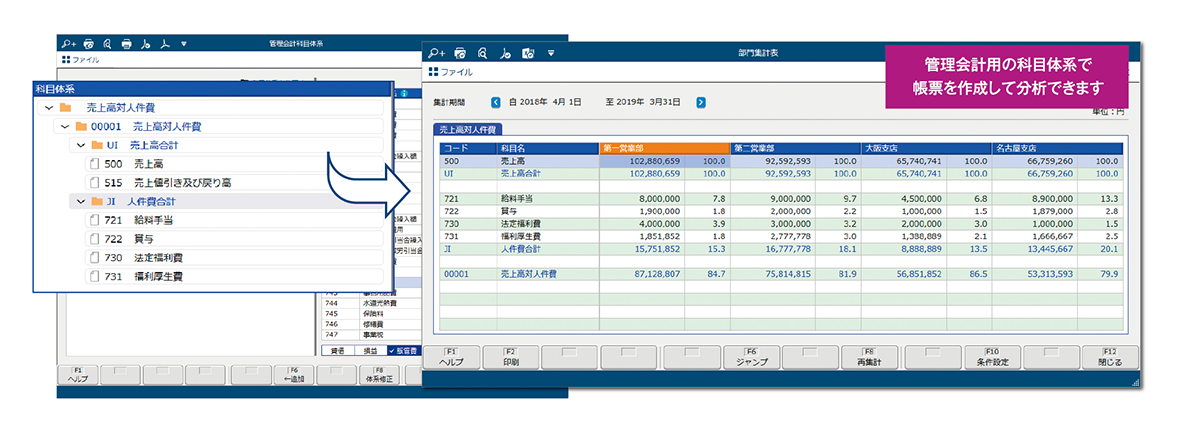The image size is (1200, 431).
Task: Select the 大阪支店 column header
Action: pos(925,148)
